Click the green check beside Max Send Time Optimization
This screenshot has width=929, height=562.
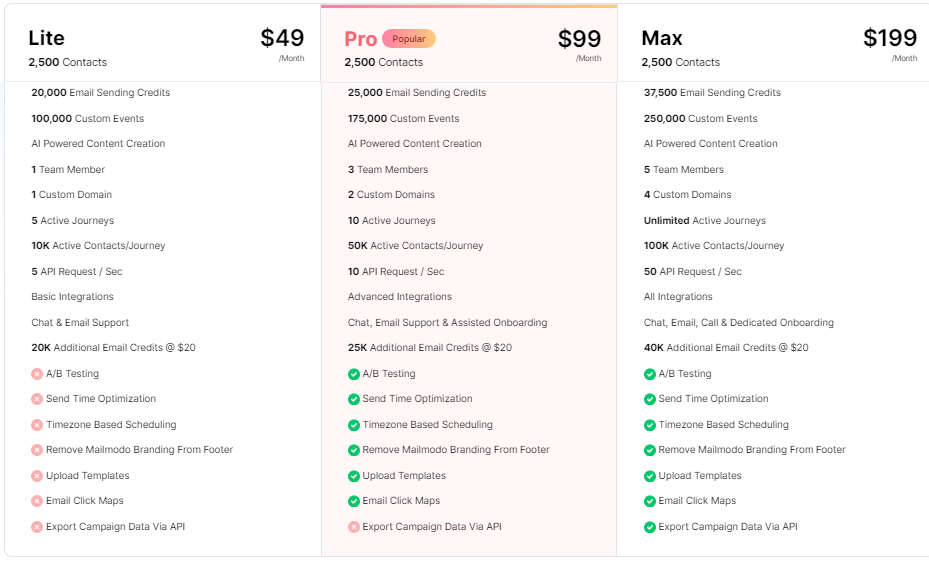pos(650,399)
